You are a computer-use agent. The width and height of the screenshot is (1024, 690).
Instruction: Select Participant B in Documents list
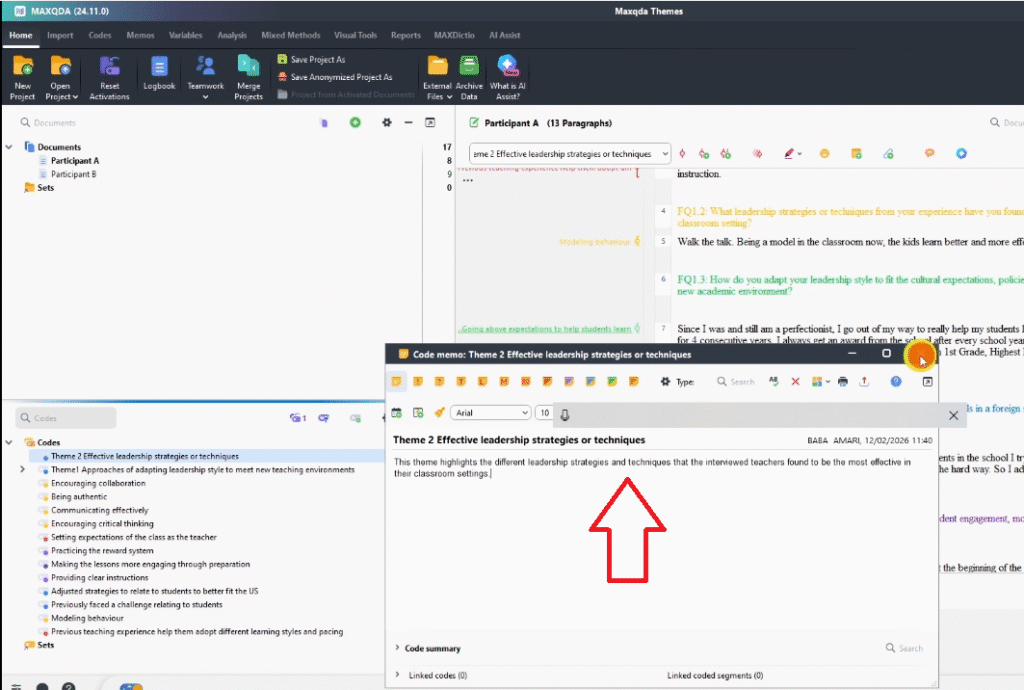74,174
